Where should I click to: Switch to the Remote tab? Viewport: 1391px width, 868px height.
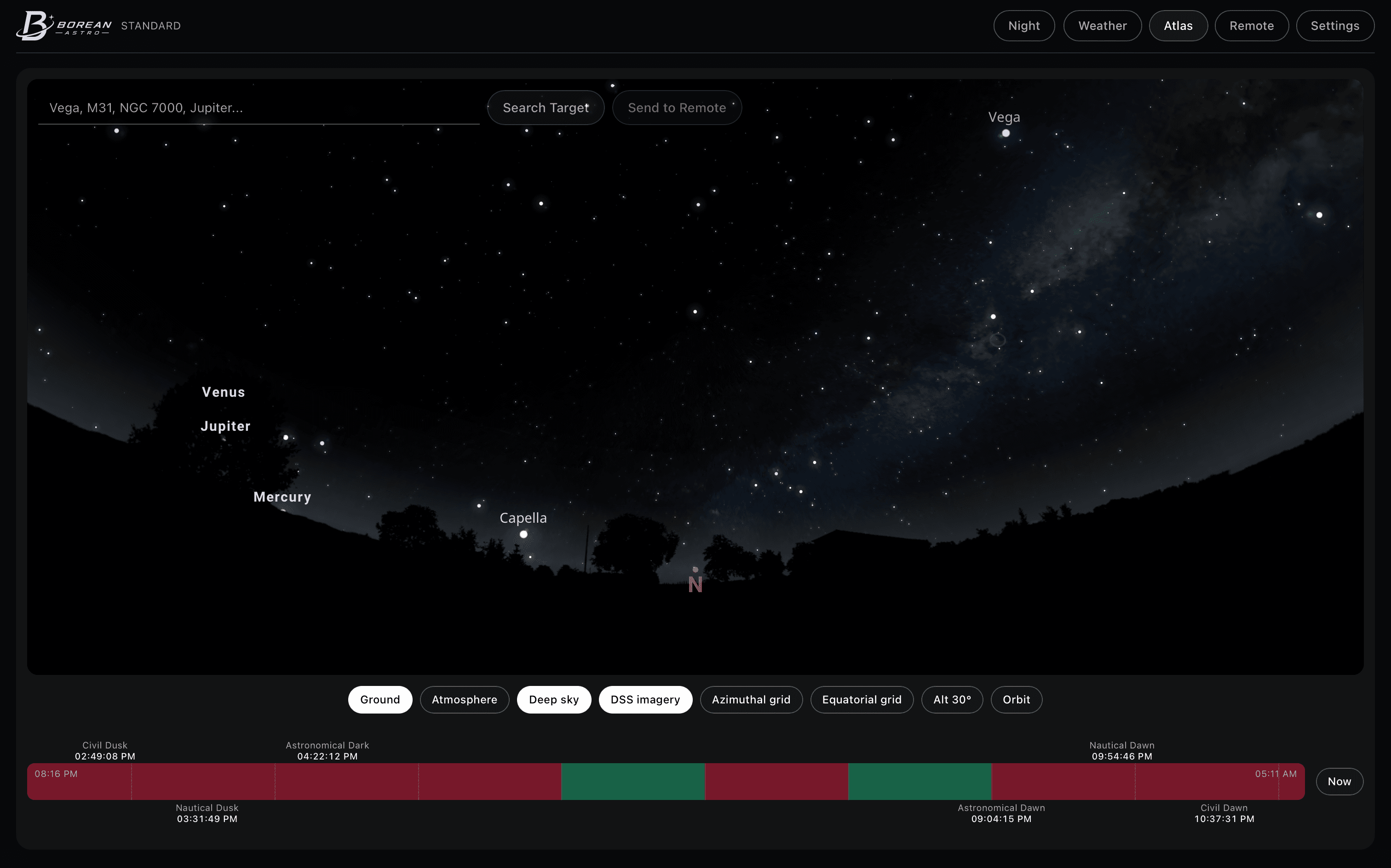click(x=1252, y=26)
